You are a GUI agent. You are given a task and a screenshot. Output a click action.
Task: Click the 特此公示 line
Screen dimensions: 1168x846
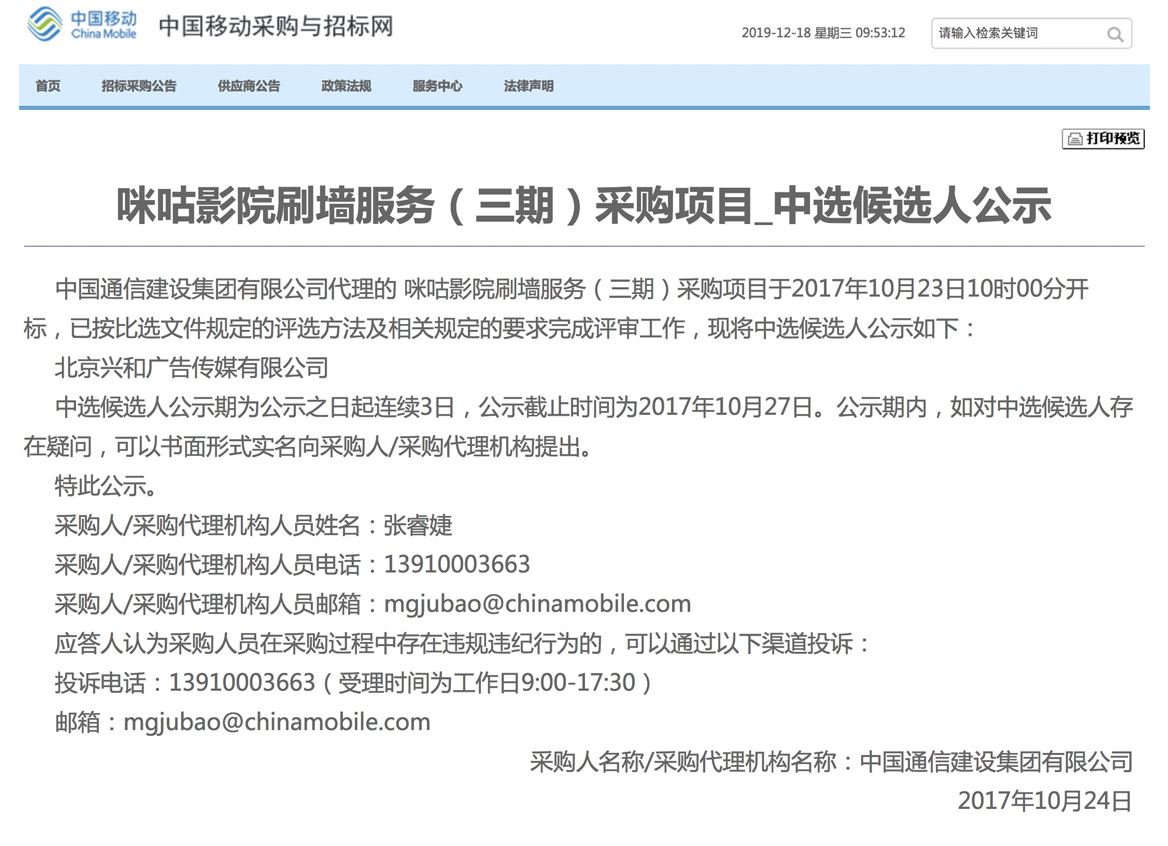click(106, 486)
